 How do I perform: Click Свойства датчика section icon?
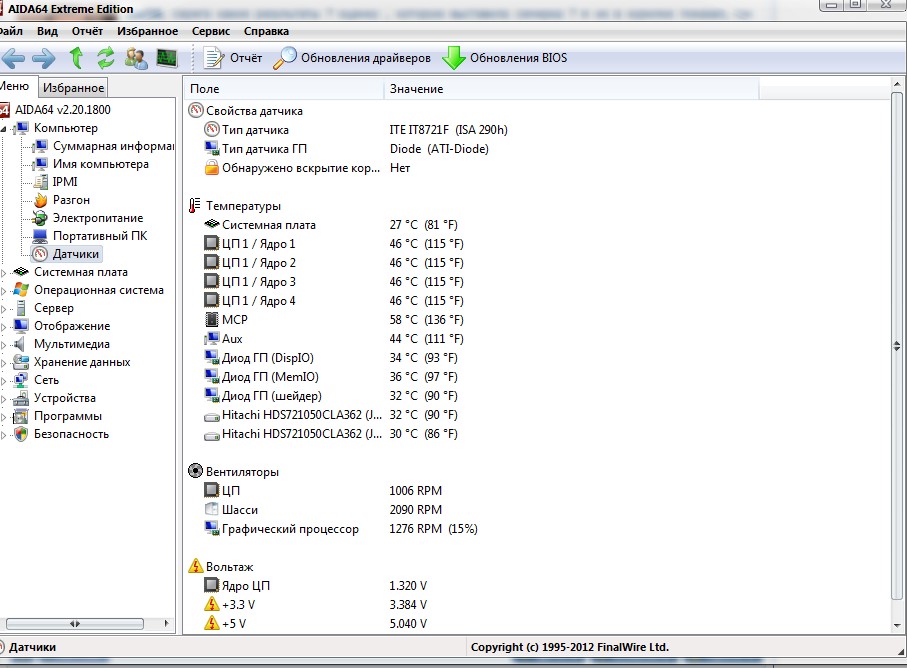pyautogui.click(x=196, y=110)
